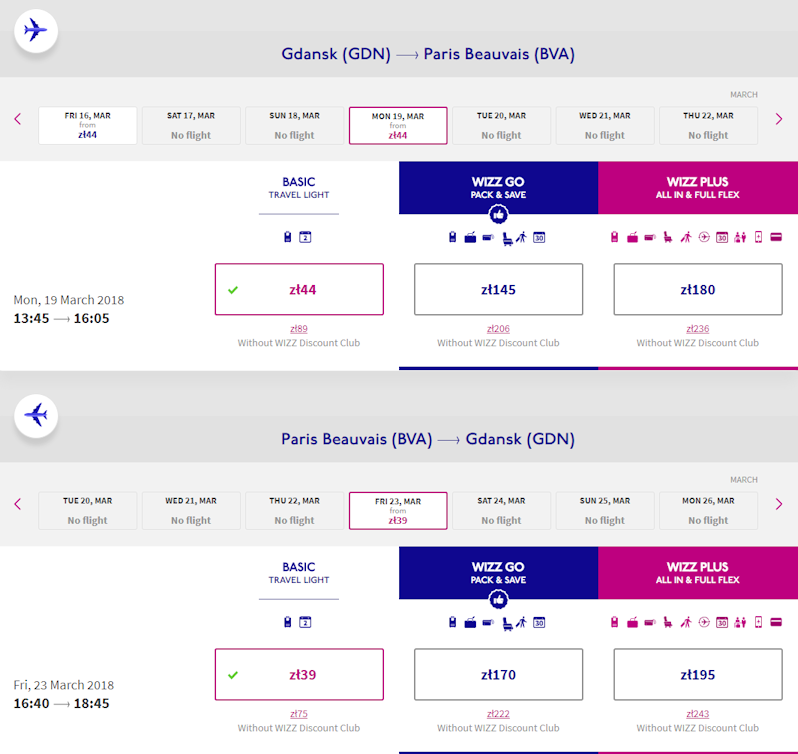The width and height of the screenshot is (798, 754).
Task: Click the airport check-in plane icon under outbound WIZZ PLUS
Action: [704, 237]
